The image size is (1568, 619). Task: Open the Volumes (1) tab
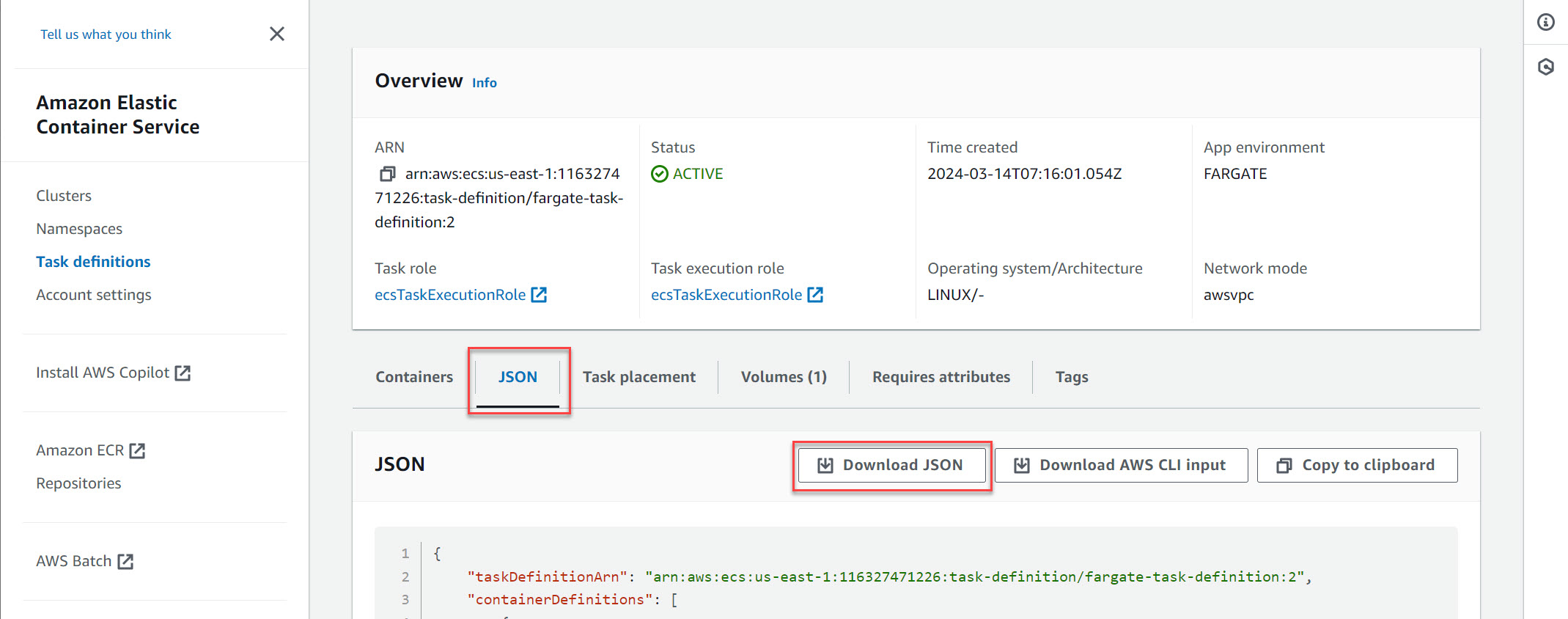pos(784,377)
